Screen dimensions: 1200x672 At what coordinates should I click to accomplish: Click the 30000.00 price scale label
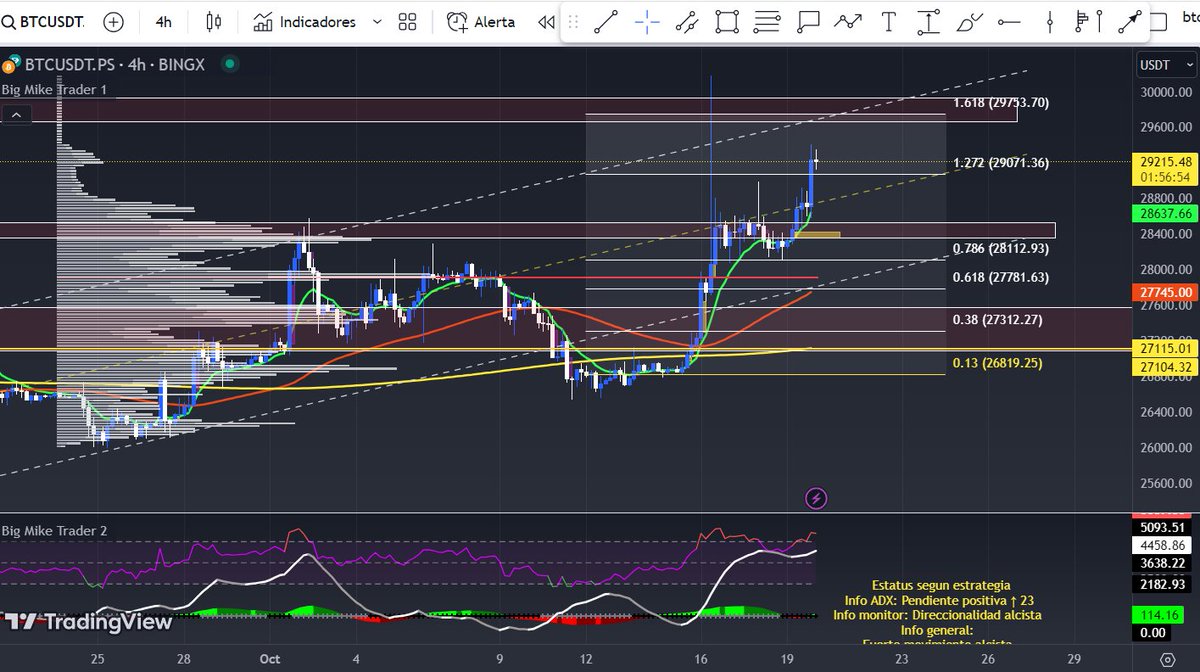click(1166, 92)
